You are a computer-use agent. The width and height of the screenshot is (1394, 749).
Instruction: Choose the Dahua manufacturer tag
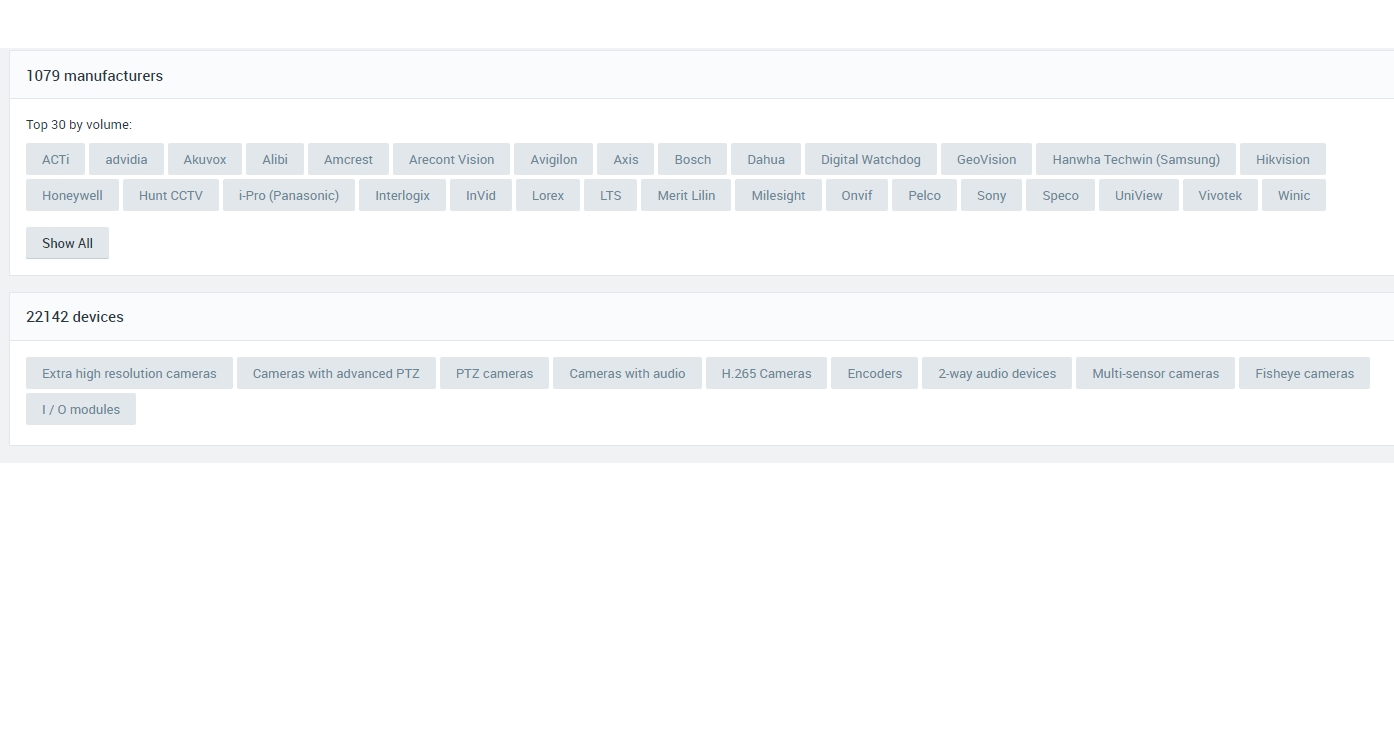click(765, 159)
